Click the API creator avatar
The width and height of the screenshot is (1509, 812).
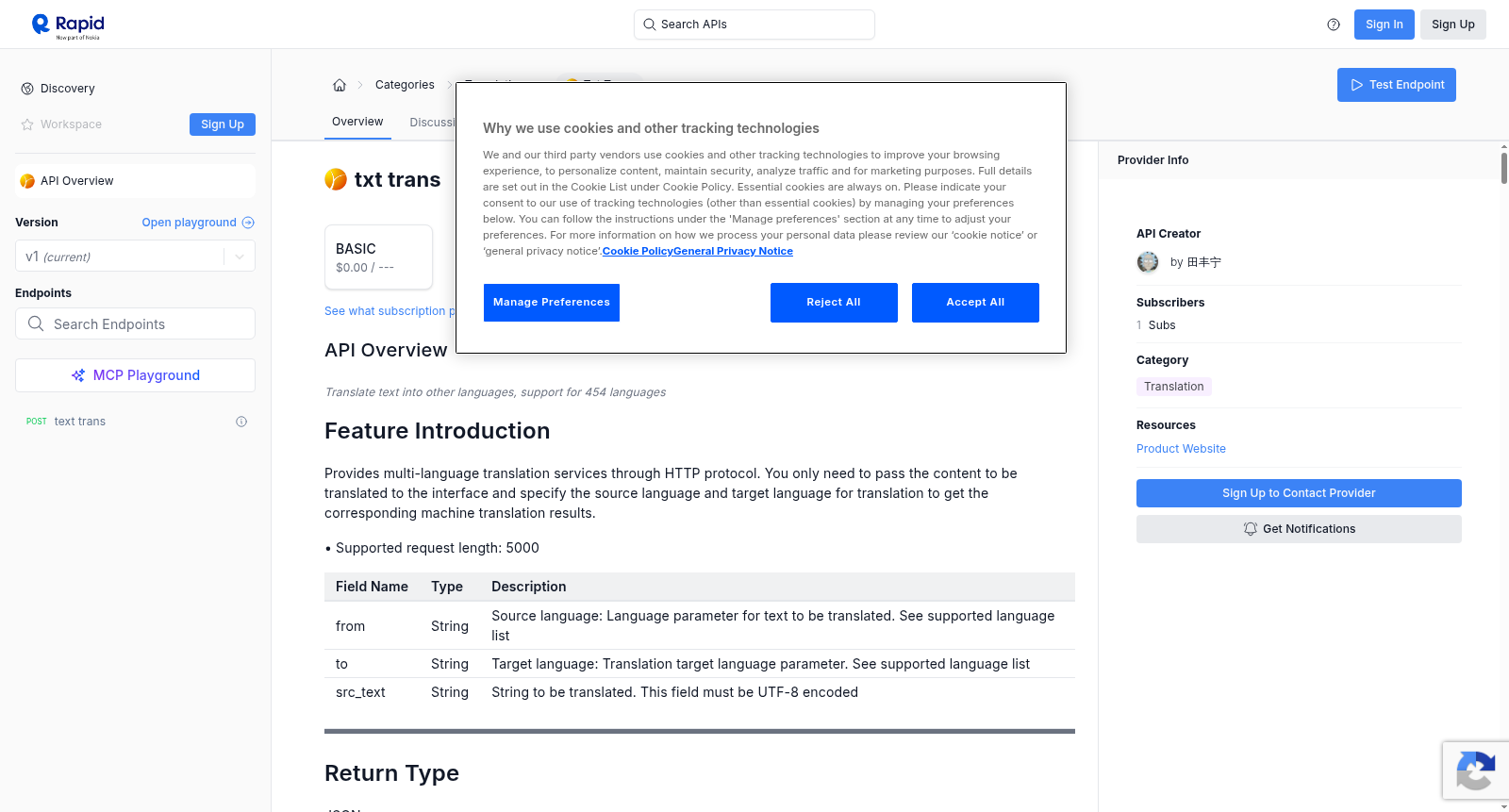coord(1148,262)
